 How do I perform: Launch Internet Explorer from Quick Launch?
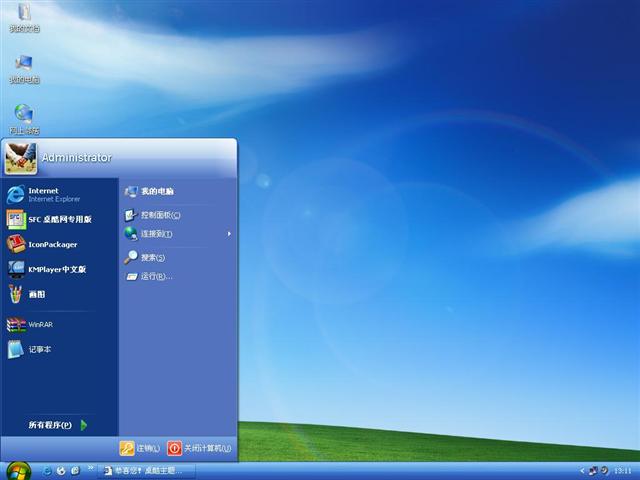coord(47,471)
